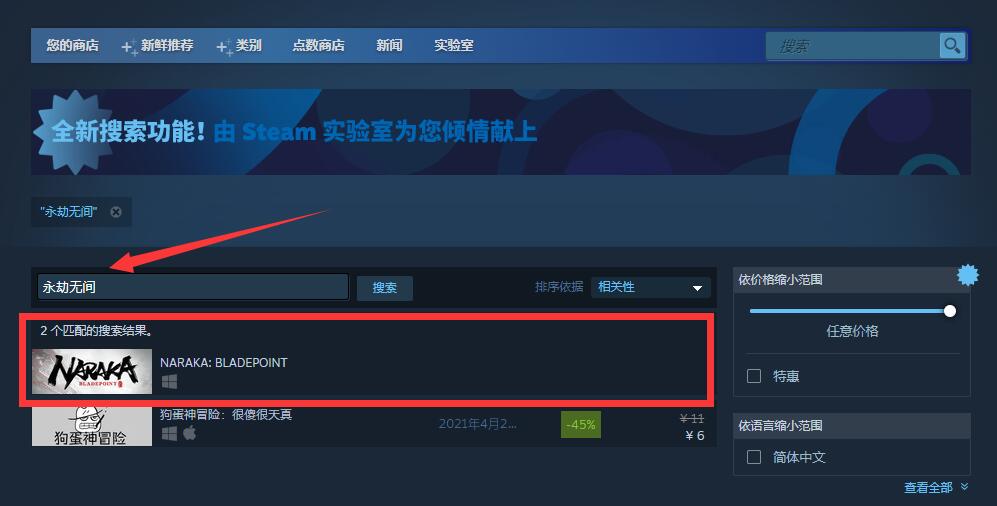
Task: Enable the 特惠 checkbox
Action: [754, 376]
